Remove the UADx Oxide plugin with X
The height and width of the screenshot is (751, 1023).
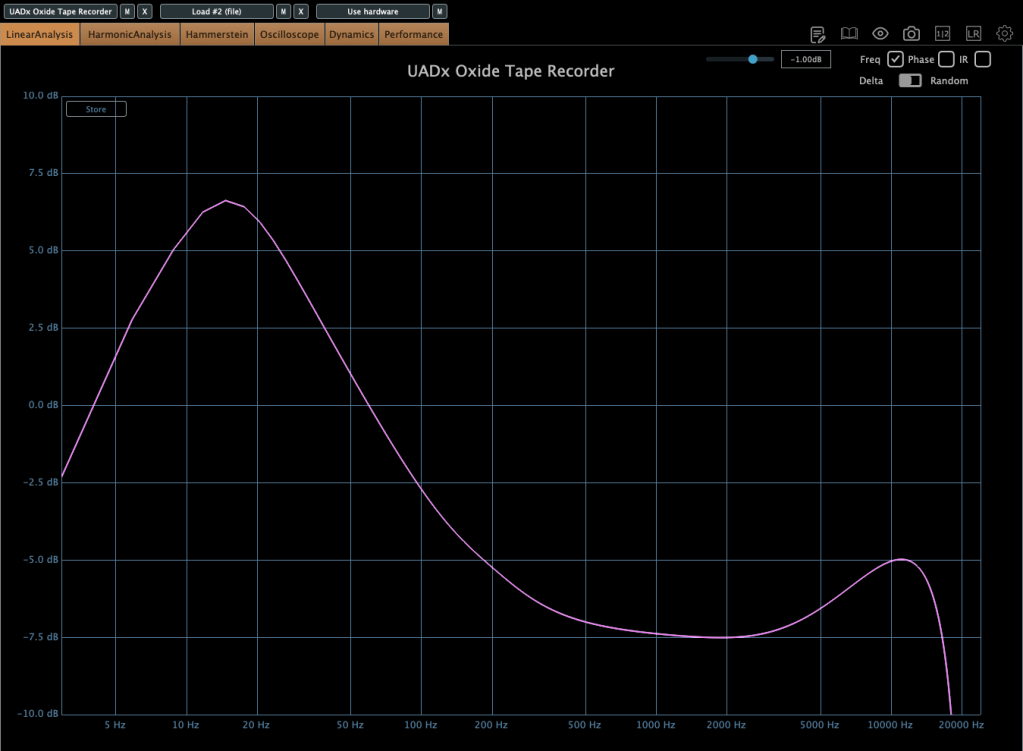pyautogui.click(x=145, y=12)
